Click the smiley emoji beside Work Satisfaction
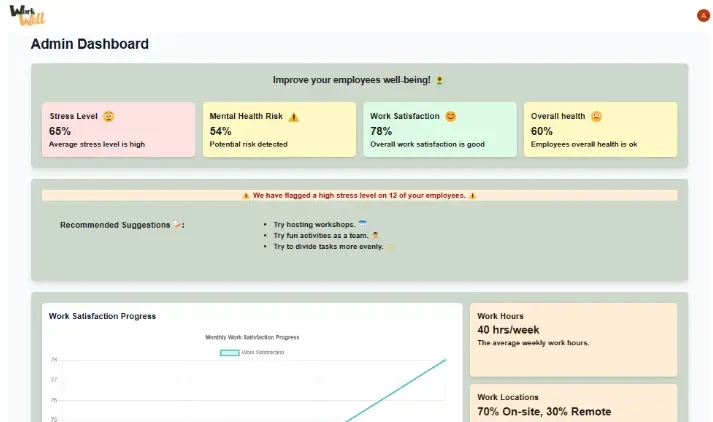 pyautogui.click(x=450, y=116)
